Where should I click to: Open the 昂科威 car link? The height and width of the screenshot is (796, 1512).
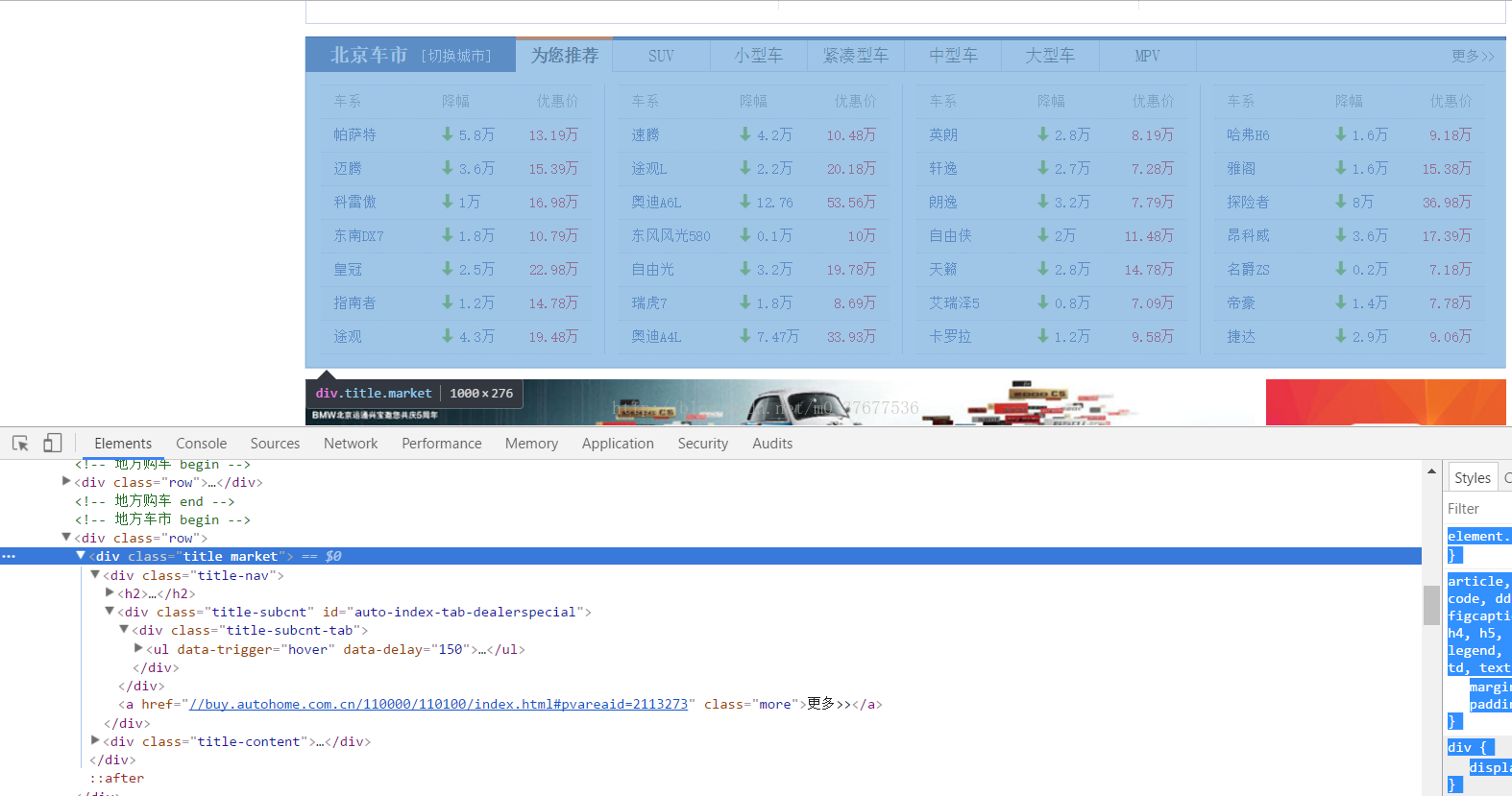(1248, 235)
